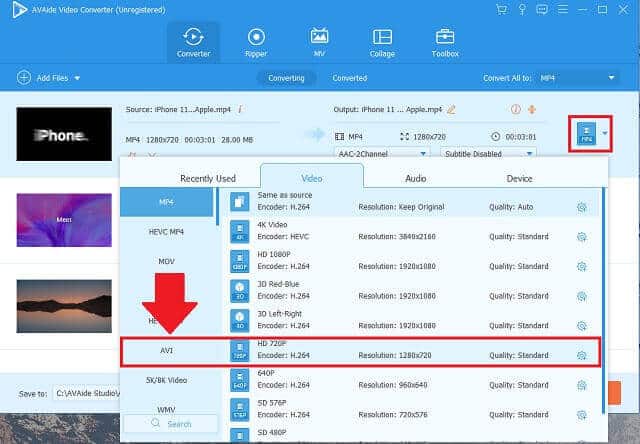The image size is (640, 444).
Task: Click the register key icon
Action: (x=522, y=9)
